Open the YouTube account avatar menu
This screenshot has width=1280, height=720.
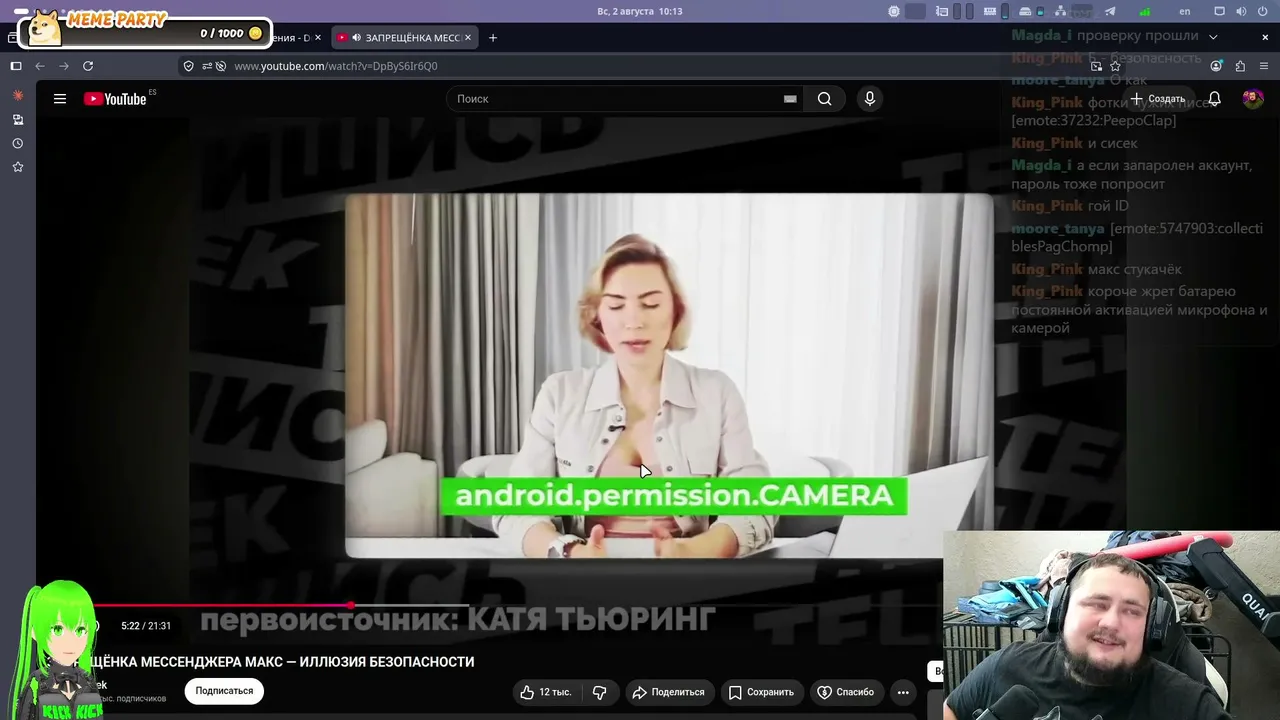tap(1252, 99)
